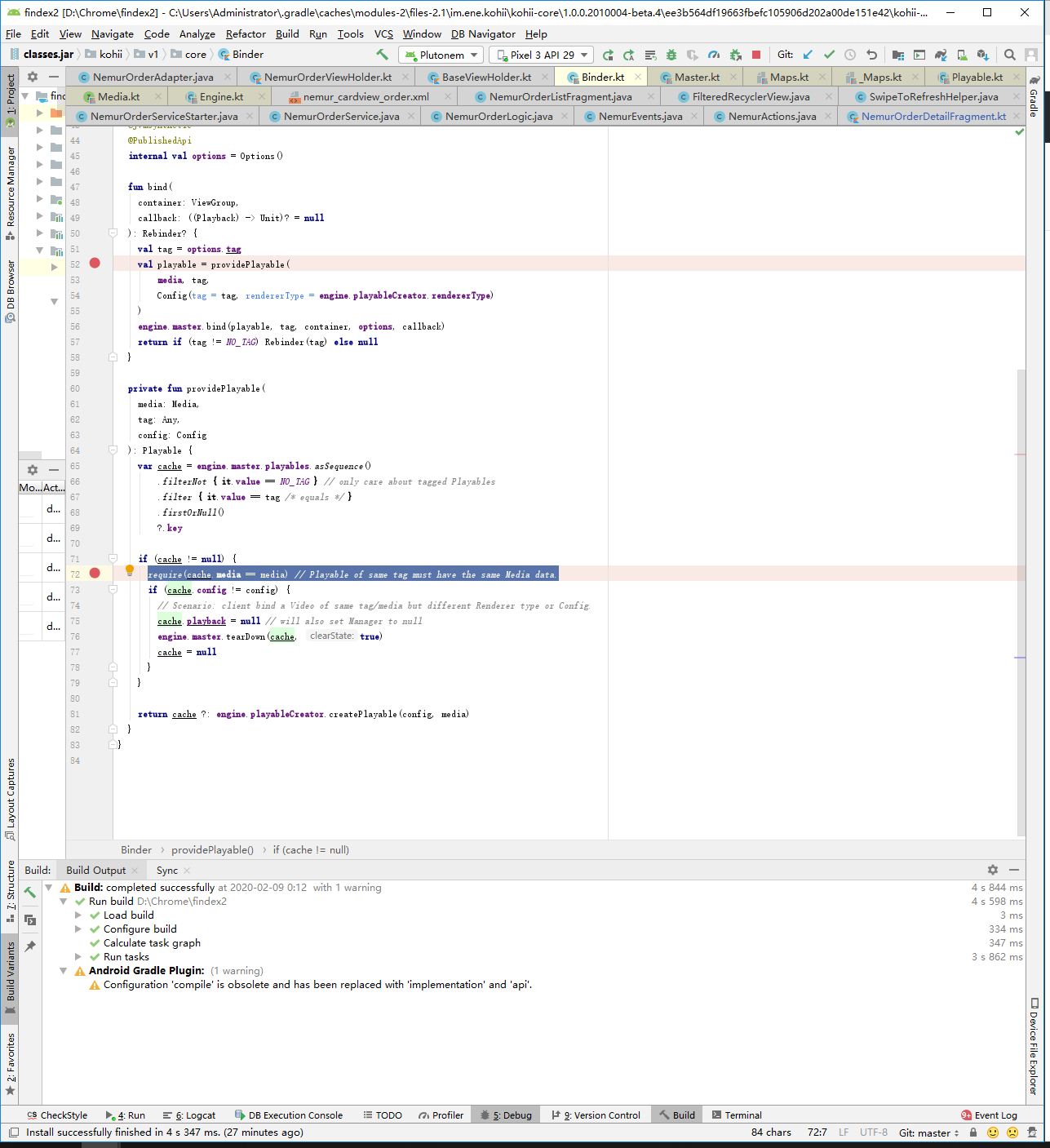
Task: Click the Debug app bug icon
Action: 671,55
